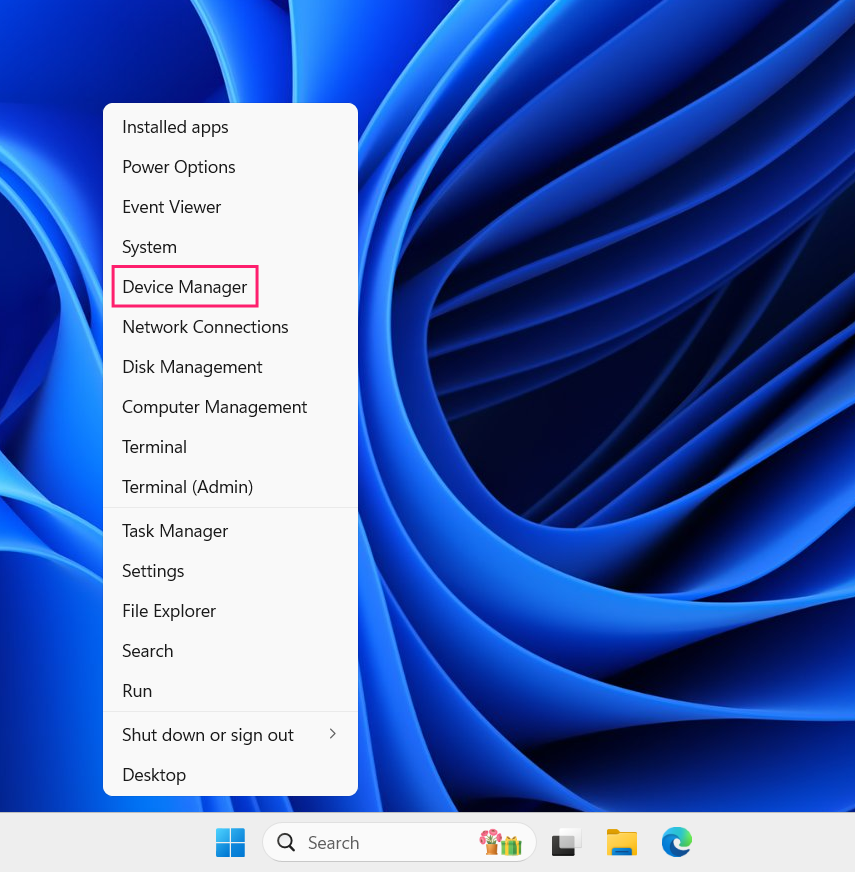
Task: Choose System in the menu
Action: [230, 247]
